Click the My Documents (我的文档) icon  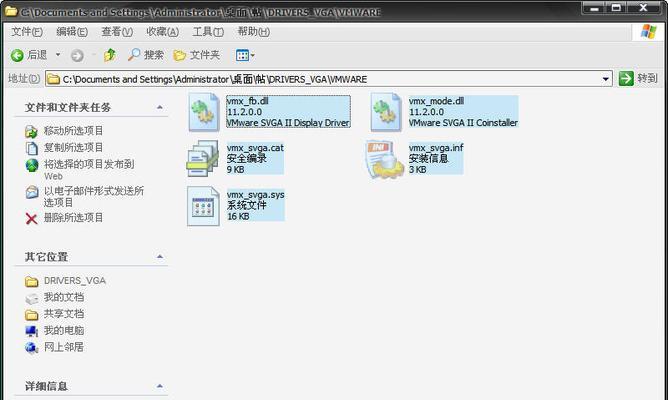click(32, 298)
